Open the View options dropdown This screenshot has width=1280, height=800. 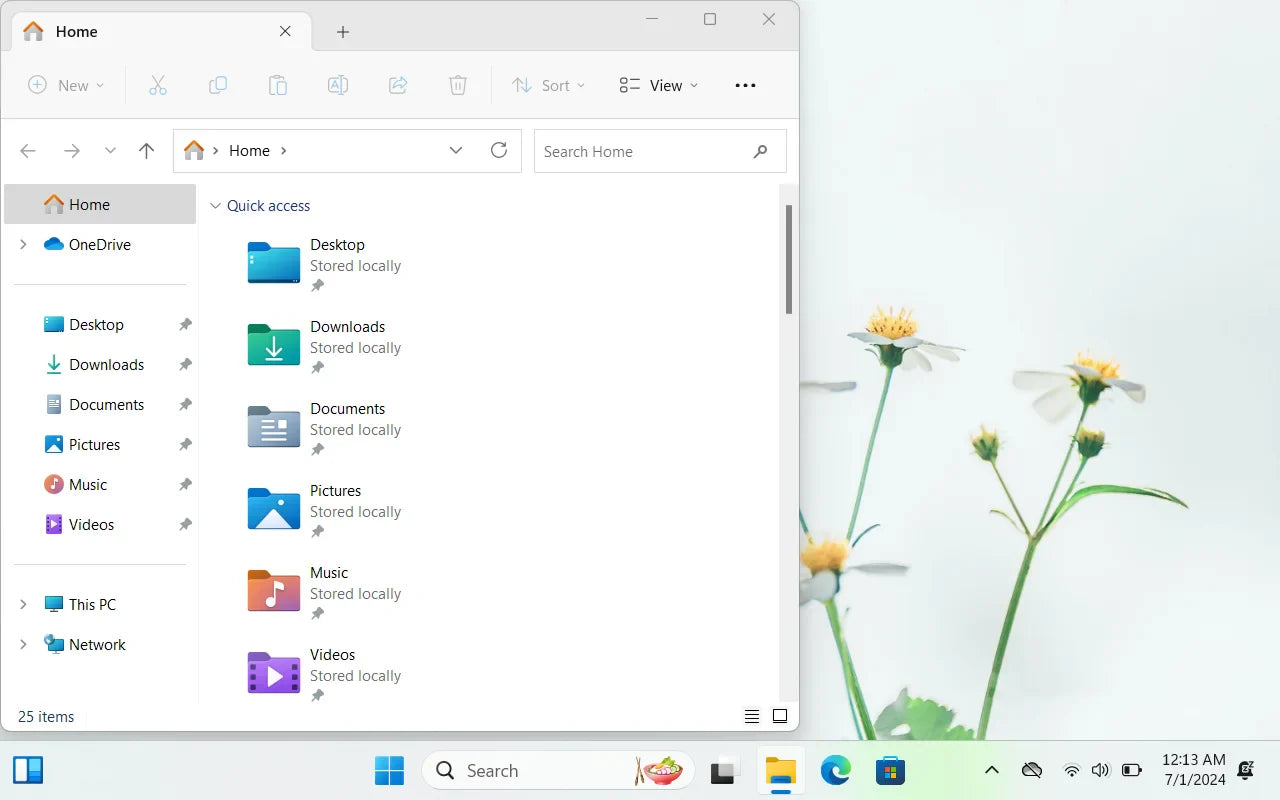coord(659,85)
